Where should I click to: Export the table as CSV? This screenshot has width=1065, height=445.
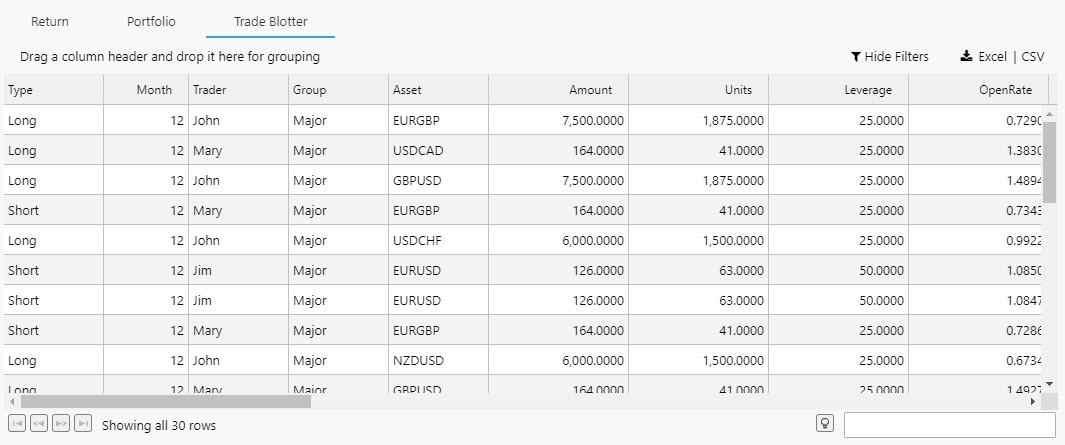(1033, 57)
